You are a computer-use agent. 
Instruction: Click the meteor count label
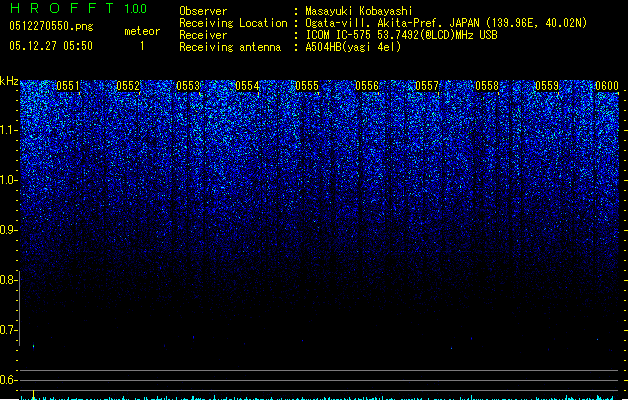[142, 31]
